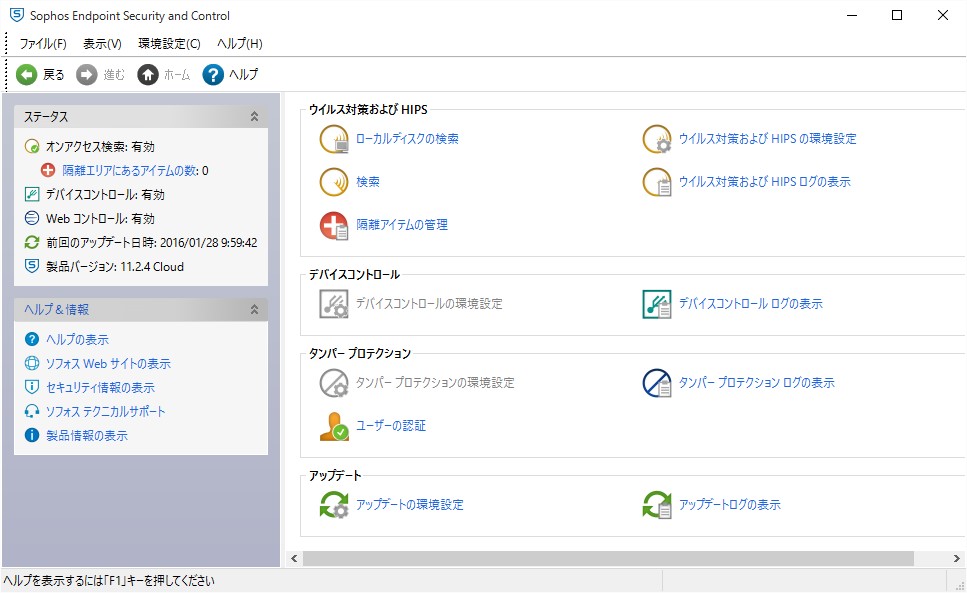Open the ヘルプ(H) menu

pos(240,44)
